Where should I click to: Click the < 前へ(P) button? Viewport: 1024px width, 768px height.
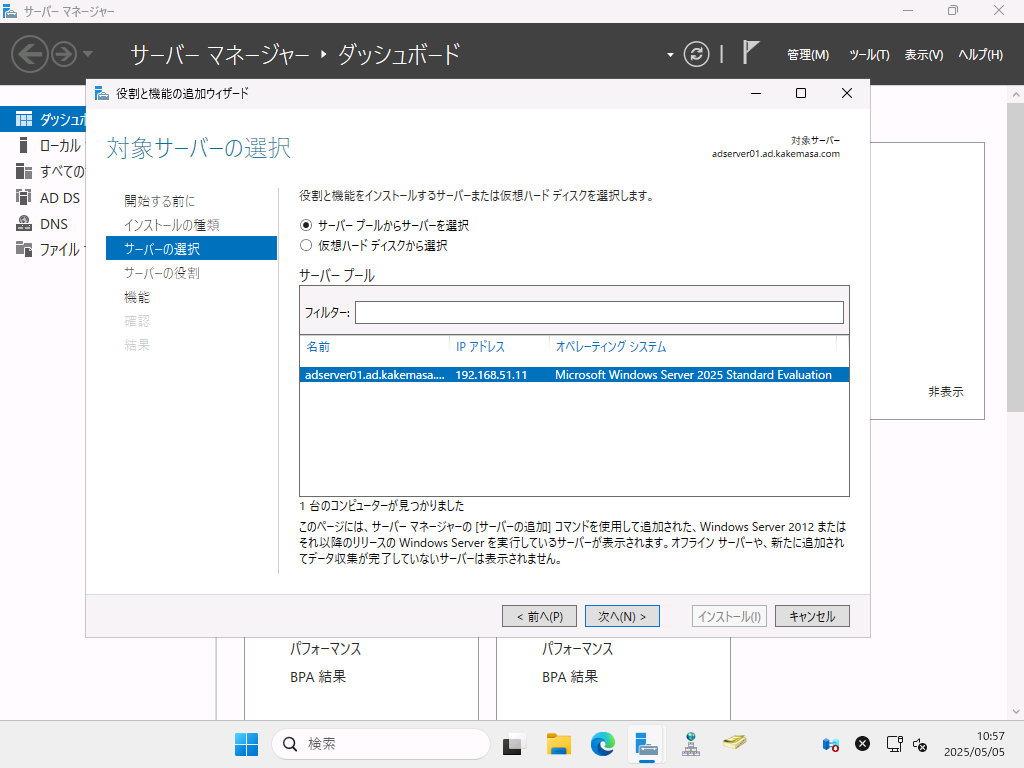point(539,616)
